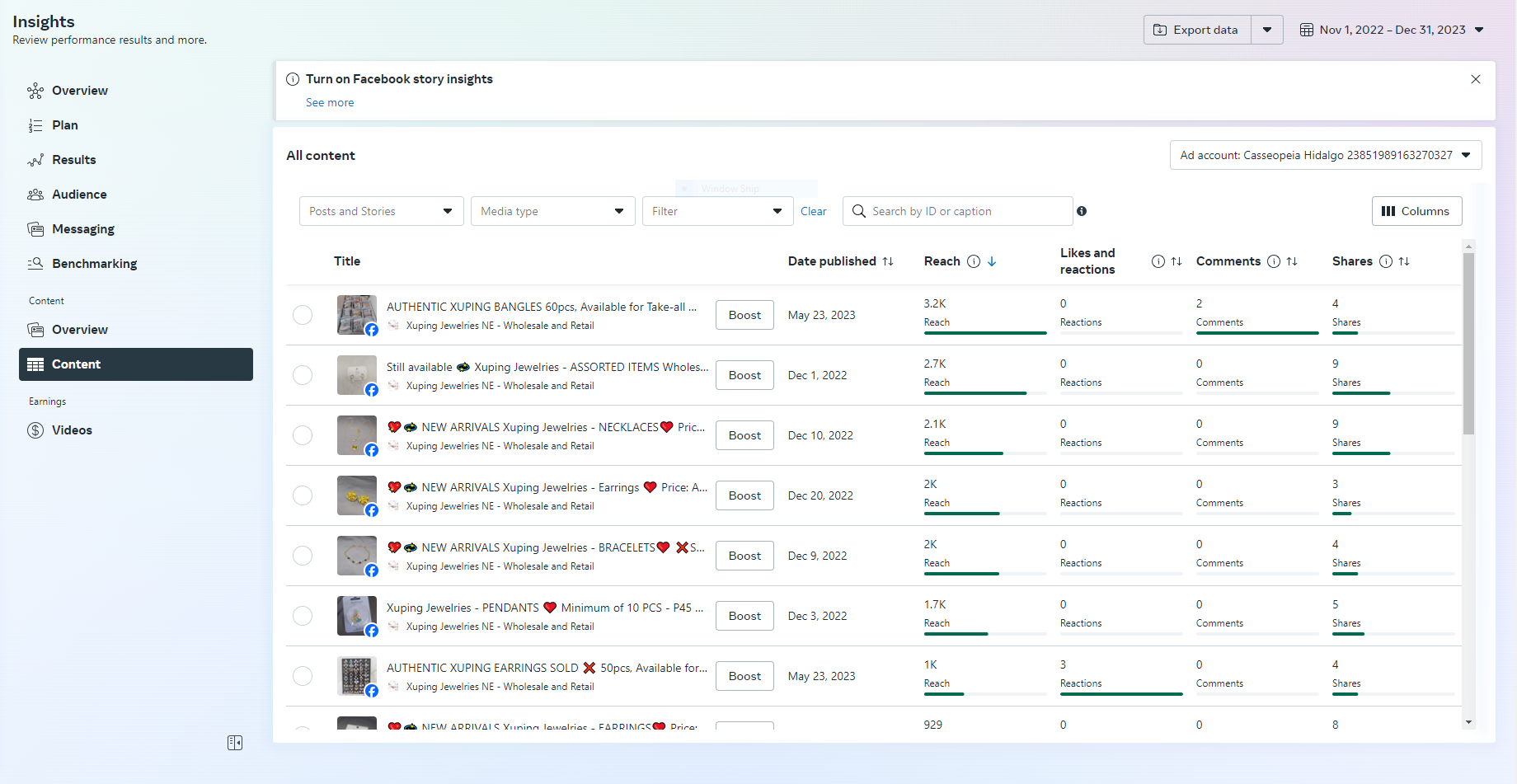Click the Reach descending sort arrow
The width and height of the screenshot is (1517, 784).
[992, 261]
